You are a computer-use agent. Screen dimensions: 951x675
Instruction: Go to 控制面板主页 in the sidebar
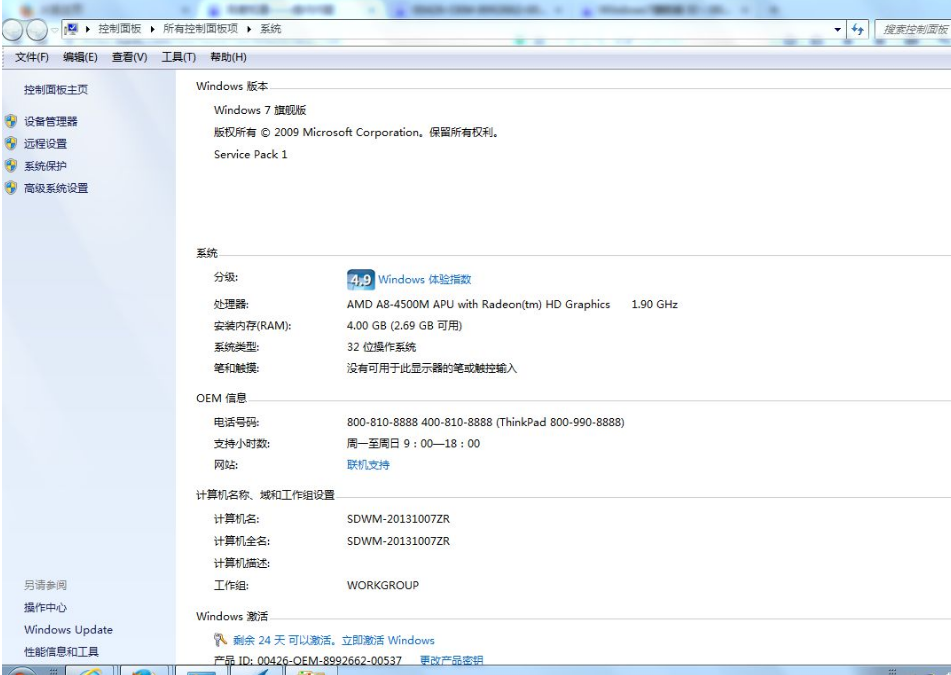point(55,90)
